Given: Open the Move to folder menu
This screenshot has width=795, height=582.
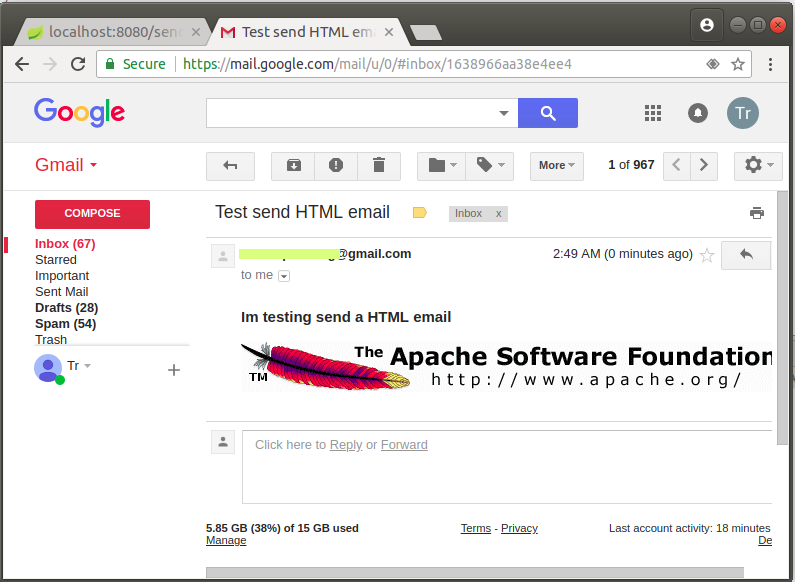Looking at the screenshot, I should [x=442, y=166].
